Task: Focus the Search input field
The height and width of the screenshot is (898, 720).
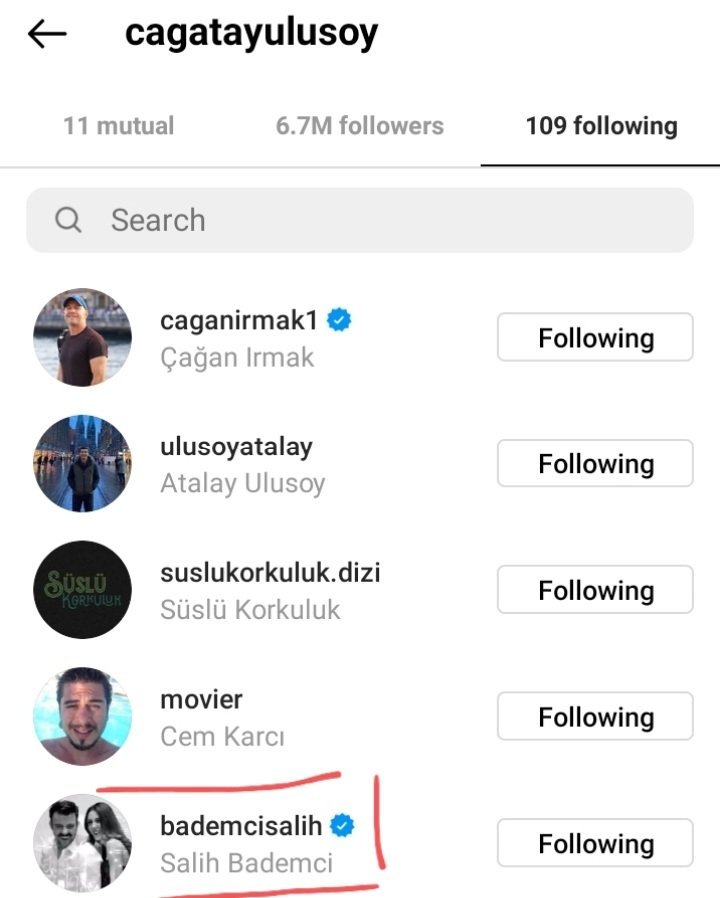Action: coord(380,220)
